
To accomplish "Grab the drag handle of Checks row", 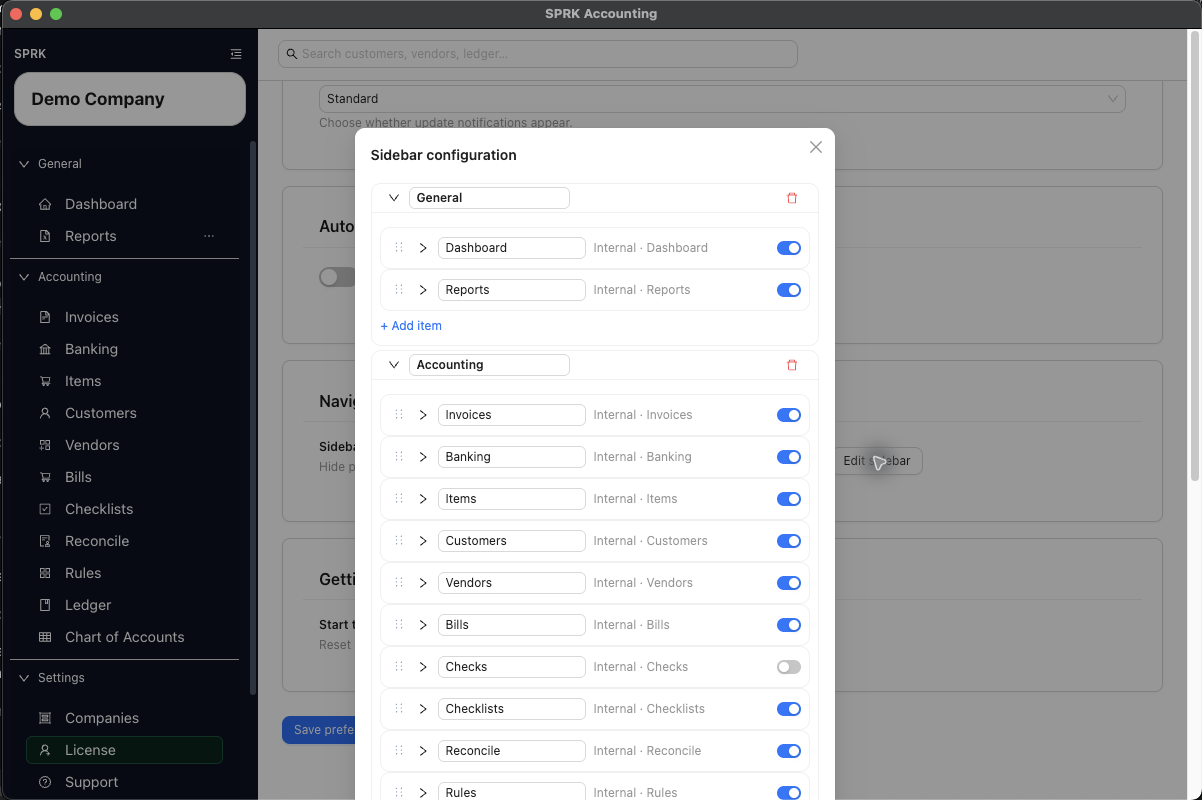I will [399, 666].
